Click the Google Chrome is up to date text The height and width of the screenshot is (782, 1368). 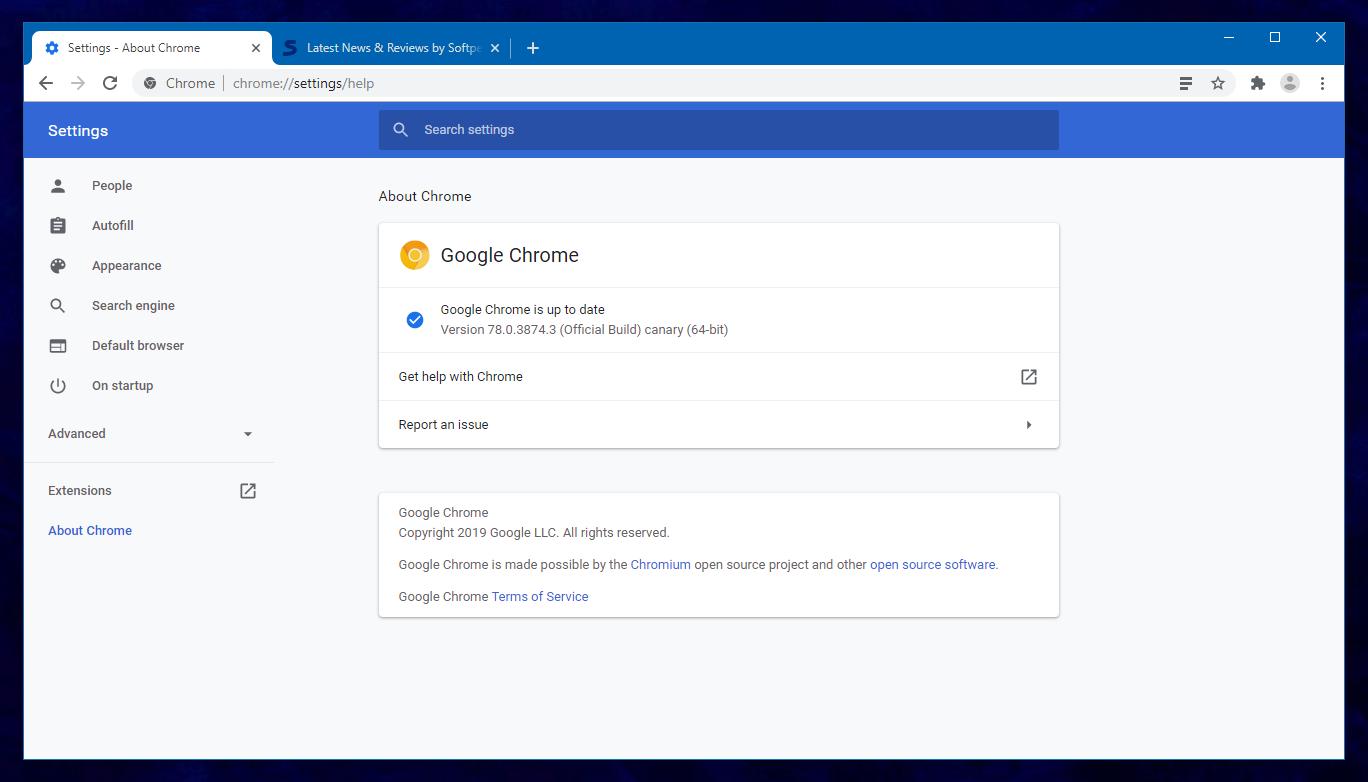pos(522,310)
